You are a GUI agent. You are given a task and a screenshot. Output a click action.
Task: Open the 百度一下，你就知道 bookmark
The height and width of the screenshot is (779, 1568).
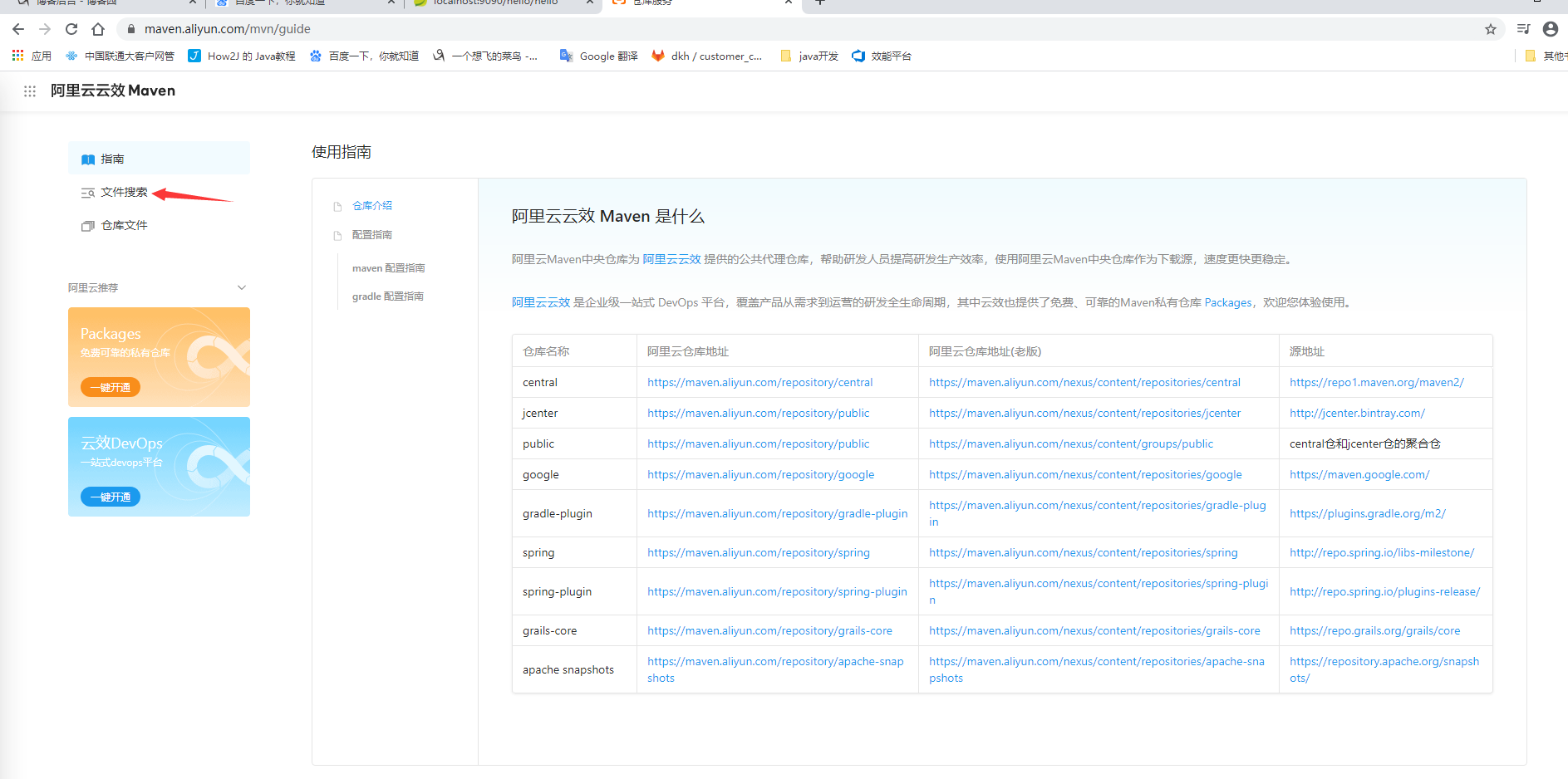tap(364, 56)
